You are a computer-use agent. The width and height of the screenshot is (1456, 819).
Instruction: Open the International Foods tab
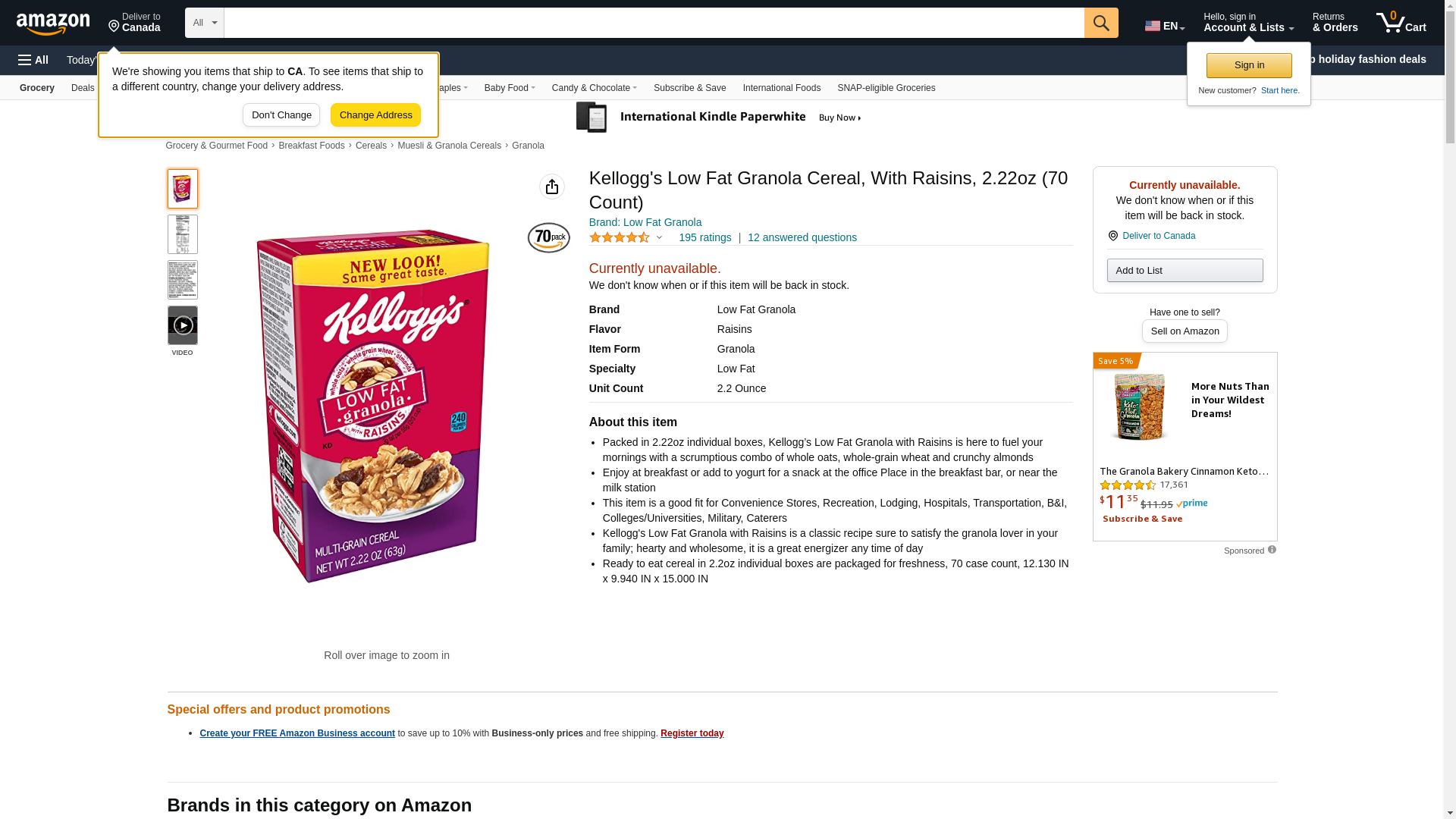click(x=781, y=88)
